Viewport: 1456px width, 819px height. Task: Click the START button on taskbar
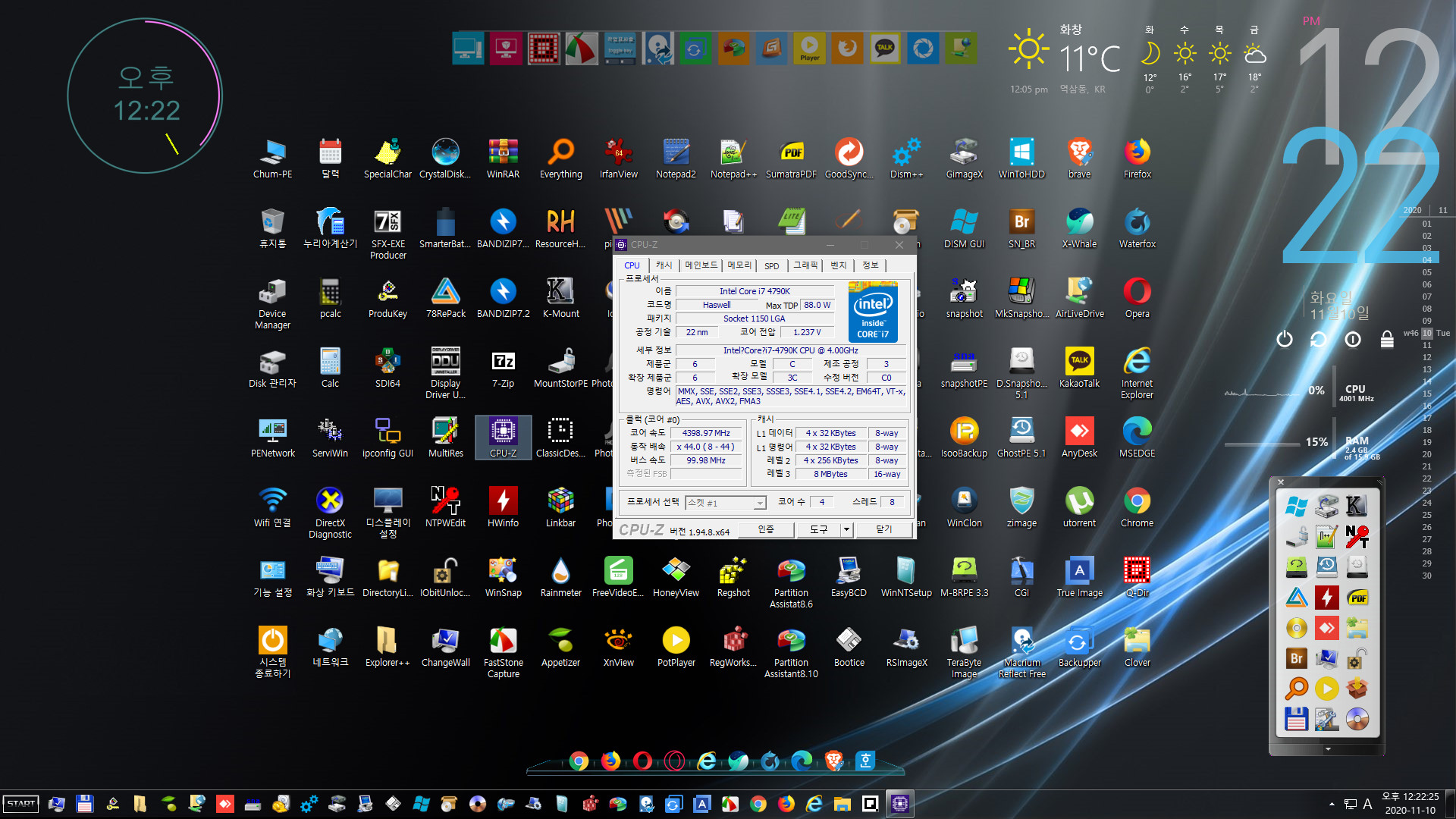[x=21, y=804]
